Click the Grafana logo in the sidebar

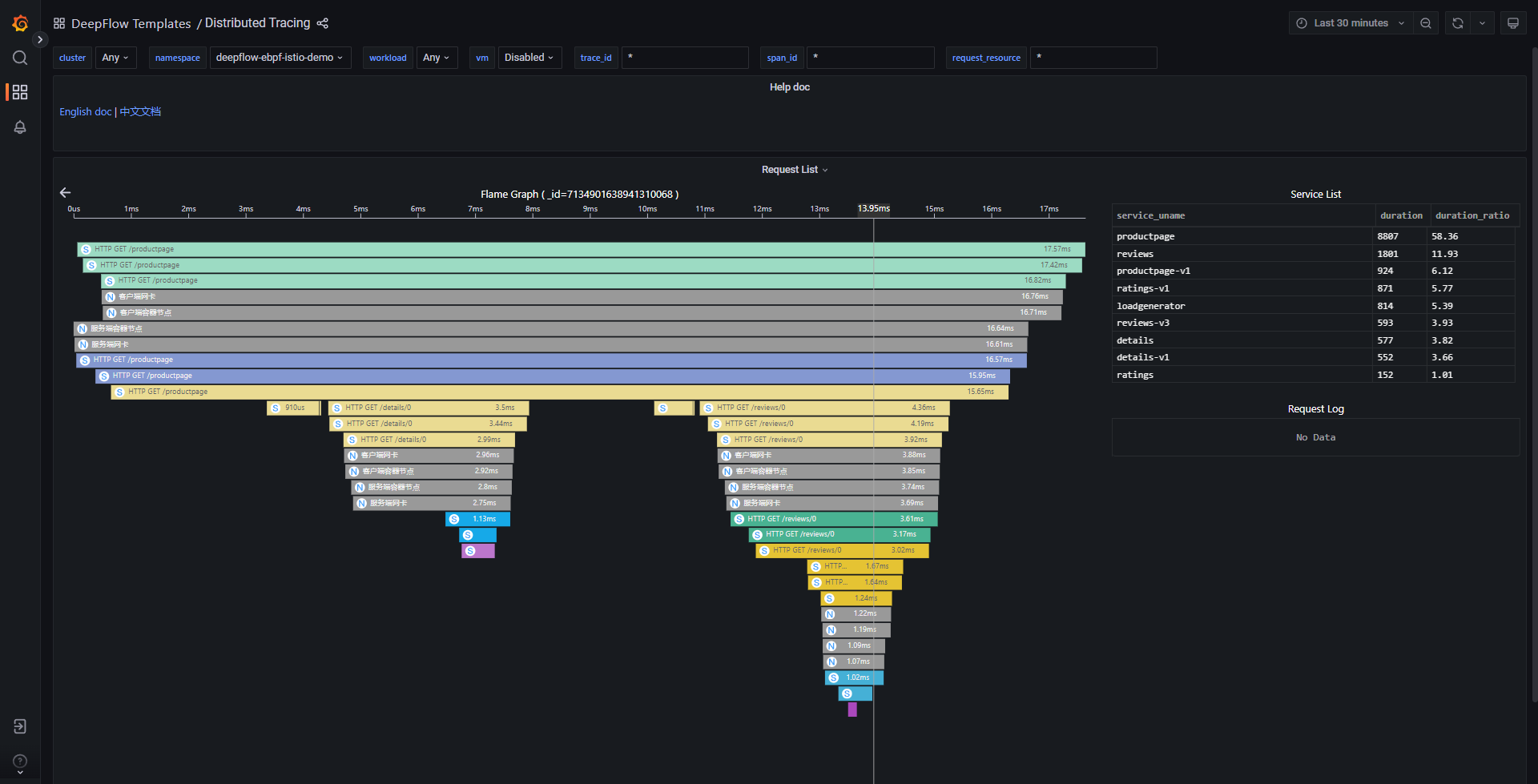[19, 22]
